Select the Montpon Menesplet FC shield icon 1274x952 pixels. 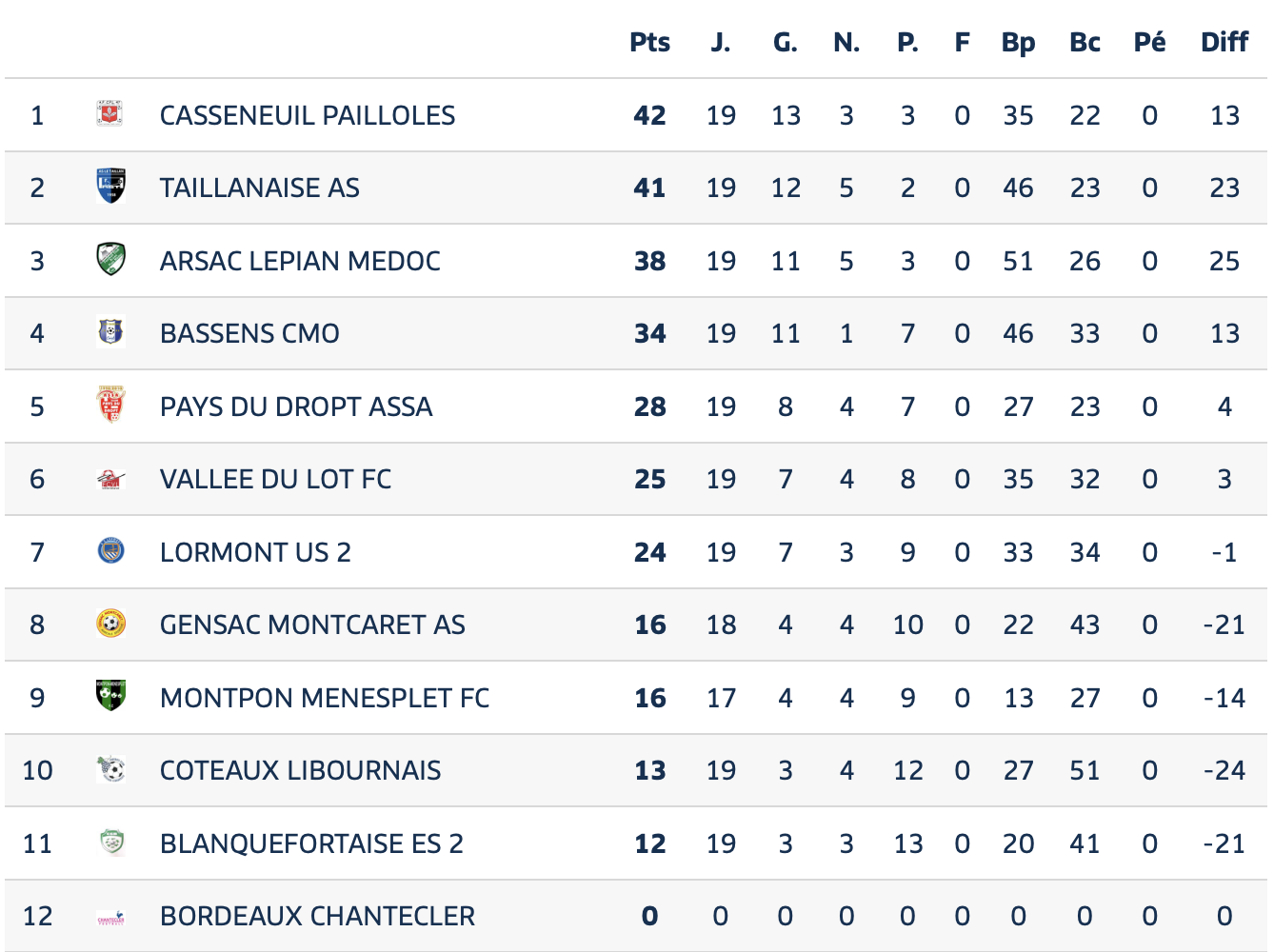110,696
